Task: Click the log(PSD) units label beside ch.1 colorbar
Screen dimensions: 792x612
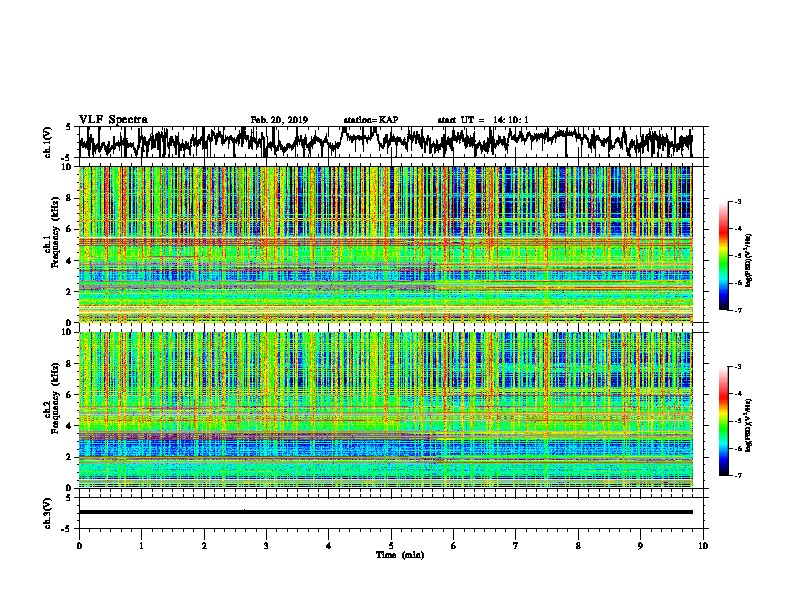Action: point(749,260)
